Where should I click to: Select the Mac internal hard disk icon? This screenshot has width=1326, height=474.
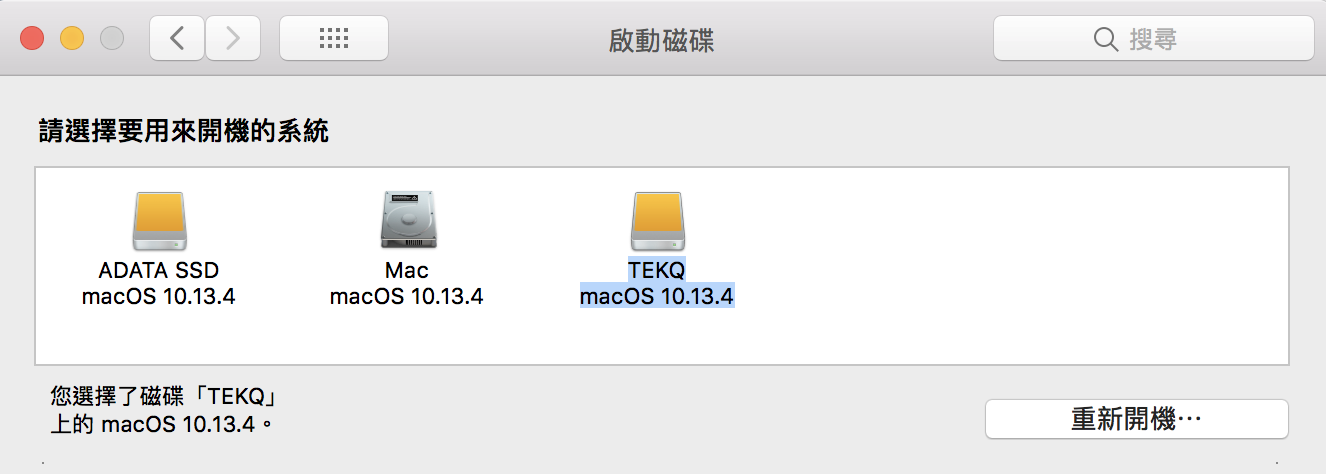[407, 220]
